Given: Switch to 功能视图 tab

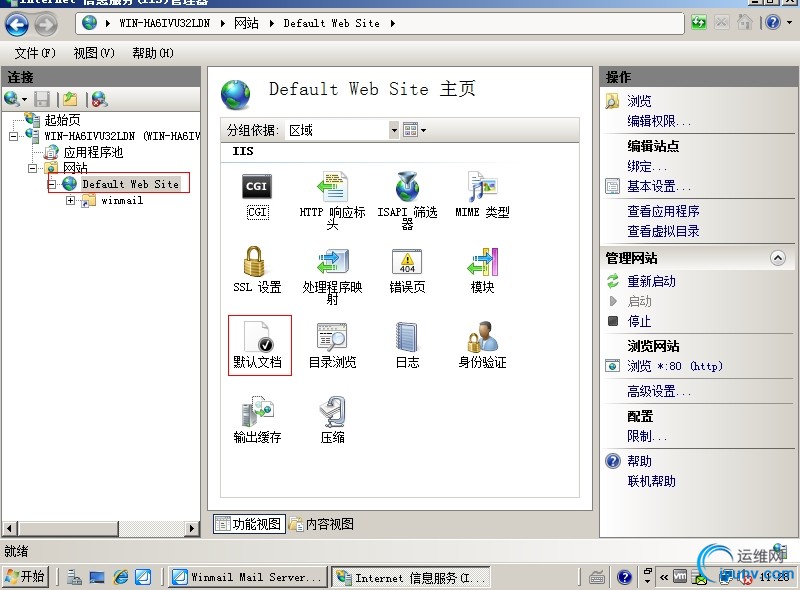Looking at the screenshot, I should coord(249,524).
